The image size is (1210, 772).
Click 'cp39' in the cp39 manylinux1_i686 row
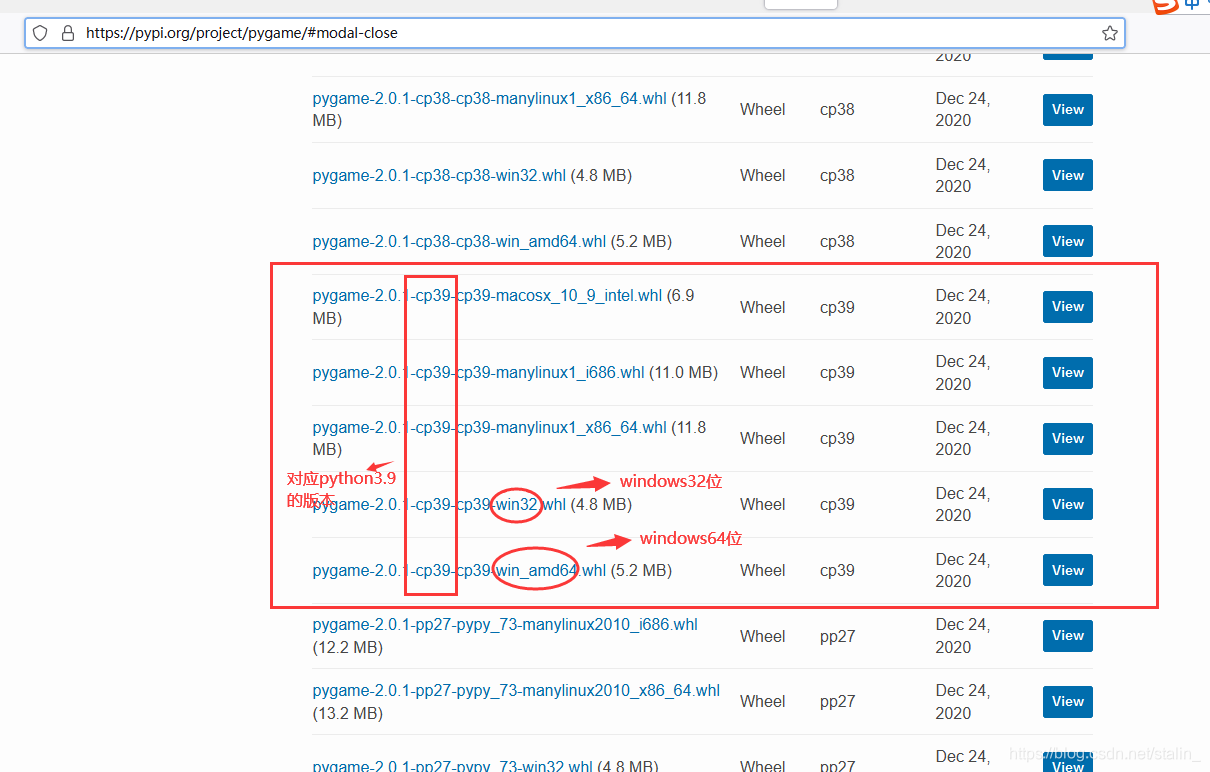point(837,372)
